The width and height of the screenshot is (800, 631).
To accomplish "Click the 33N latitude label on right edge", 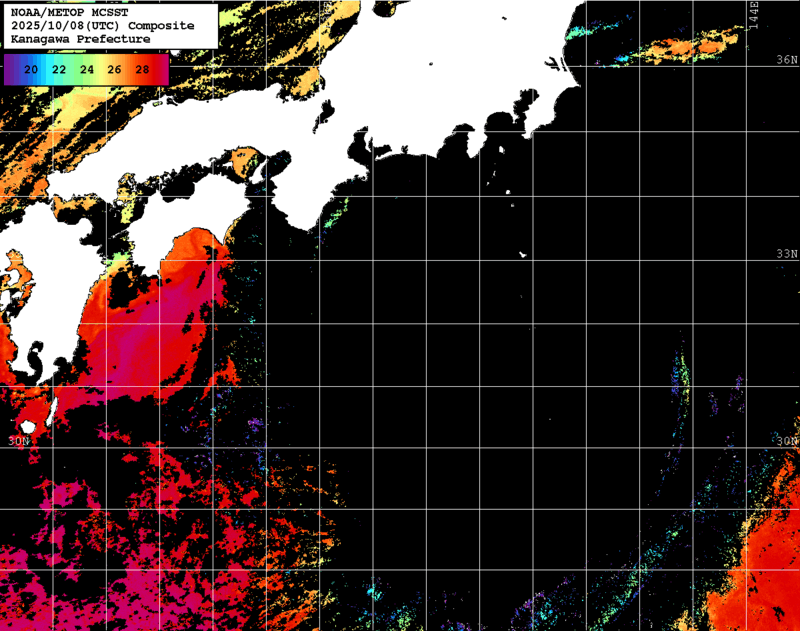I will click(x=788, y=254).
